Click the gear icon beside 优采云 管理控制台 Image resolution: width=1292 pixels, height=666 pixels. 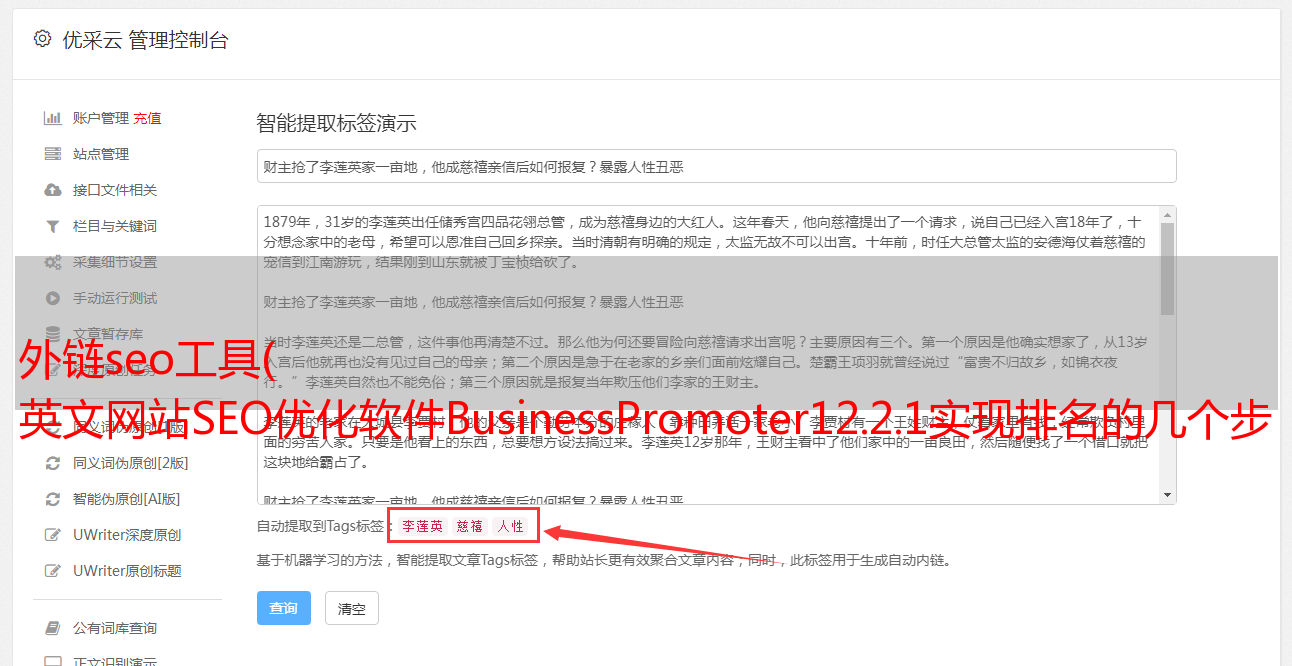[42, 39]
